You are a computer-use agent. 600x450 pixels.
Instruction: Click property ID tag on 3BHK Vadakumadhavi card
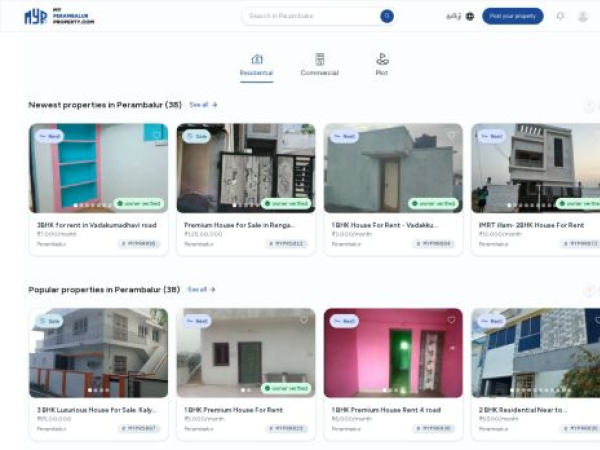coord(139,243)
